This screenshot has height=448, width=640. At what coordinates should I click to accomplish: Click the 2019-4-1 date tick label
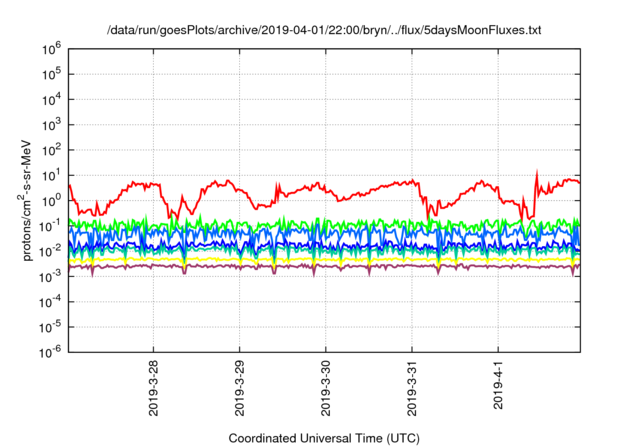click(x=498, y=385)
